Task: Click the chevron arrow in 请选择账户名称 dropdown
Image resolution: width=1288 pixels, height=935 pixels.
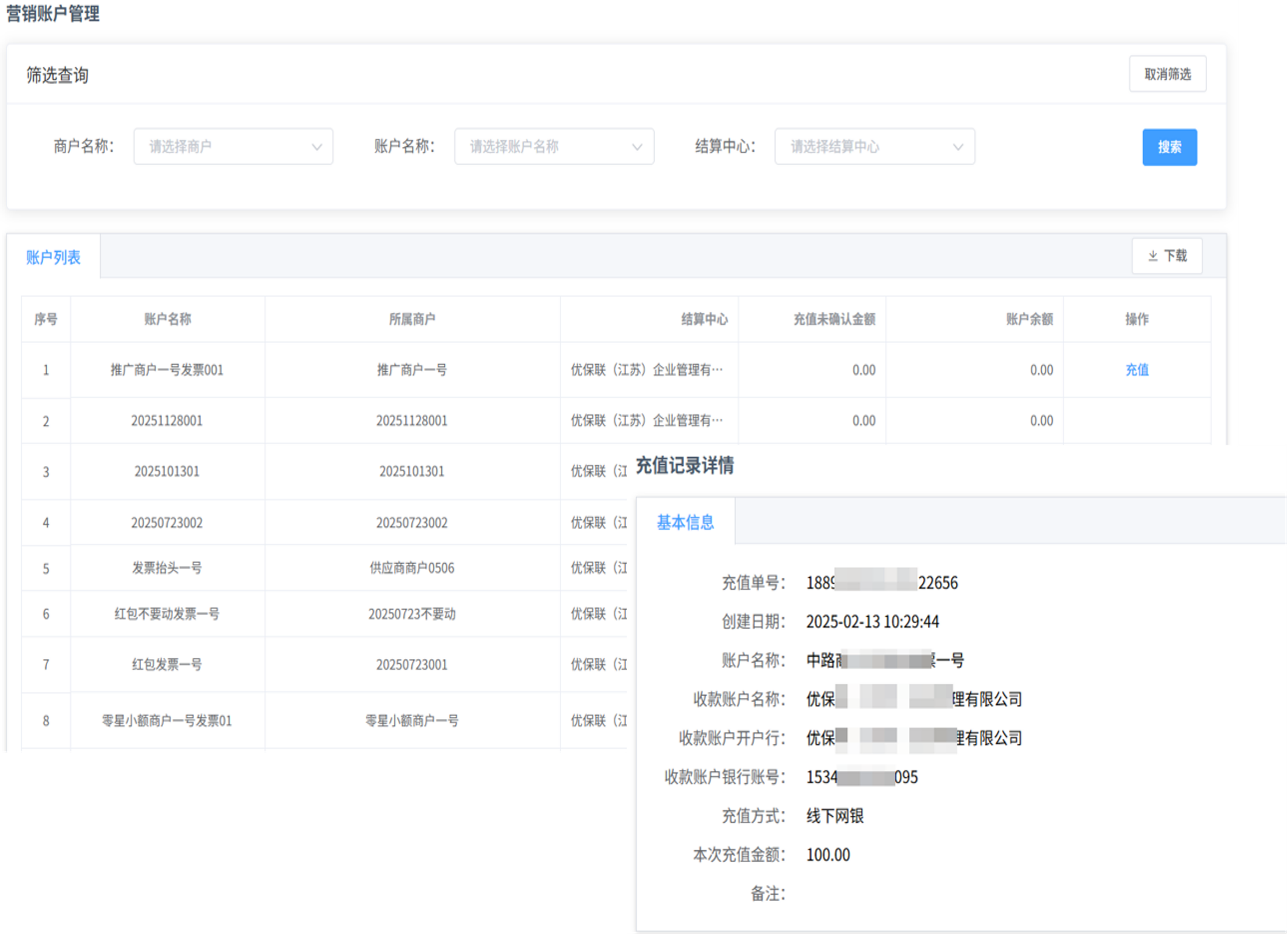Action: pyautogui.click(x=637, y=147)
